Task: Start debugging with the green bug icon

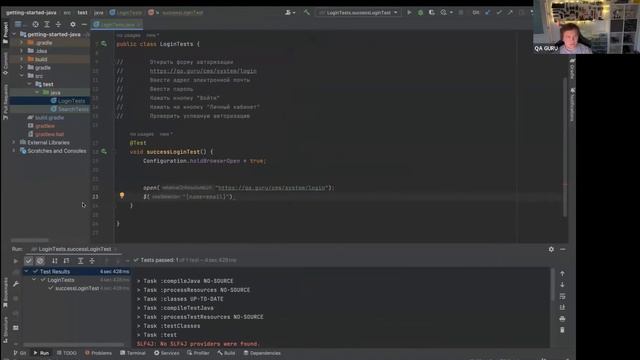Action: click(x=420, y=13)
